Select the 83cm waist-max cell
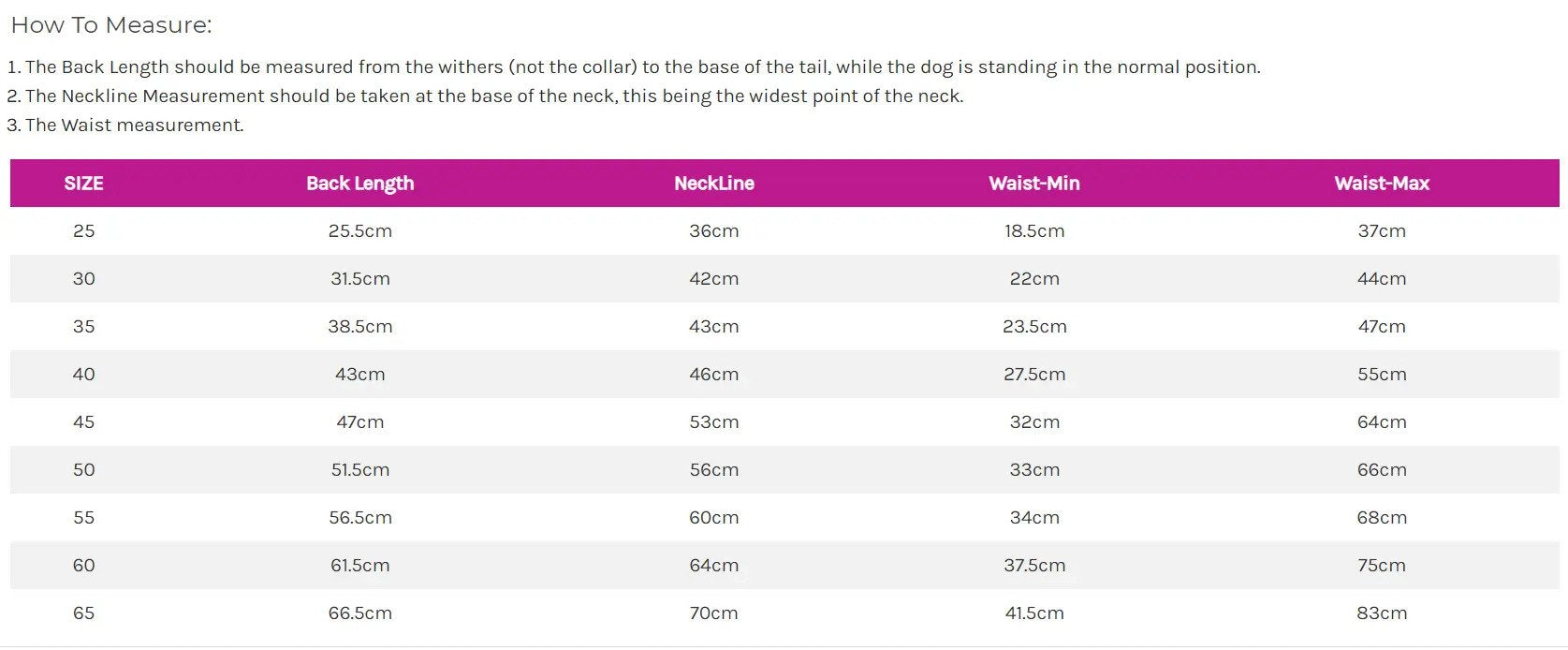This screenshot has height=650, width=1568. [x=1381, y=613]
